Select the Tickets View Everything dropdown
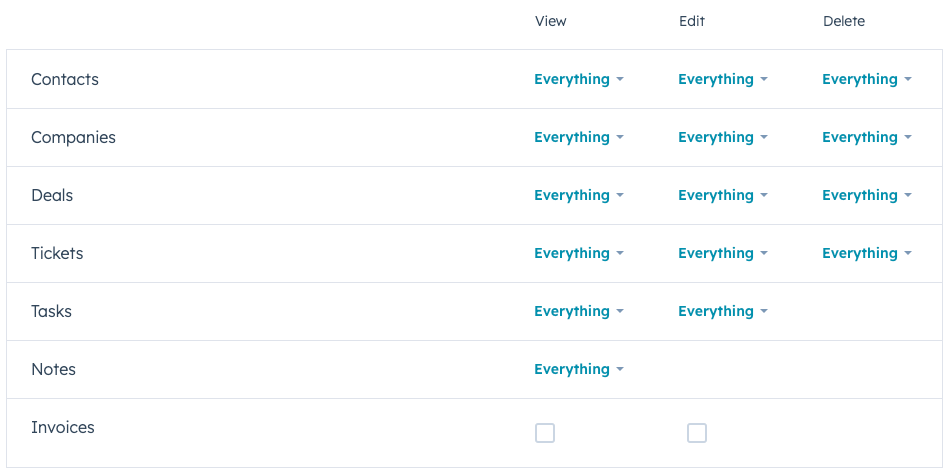 [579, 253]
